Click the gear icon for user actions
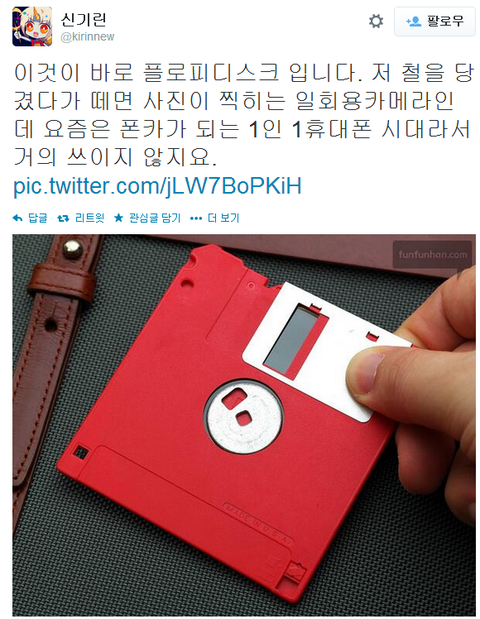This screenshot has height=619, width=480. pos(375,21)
